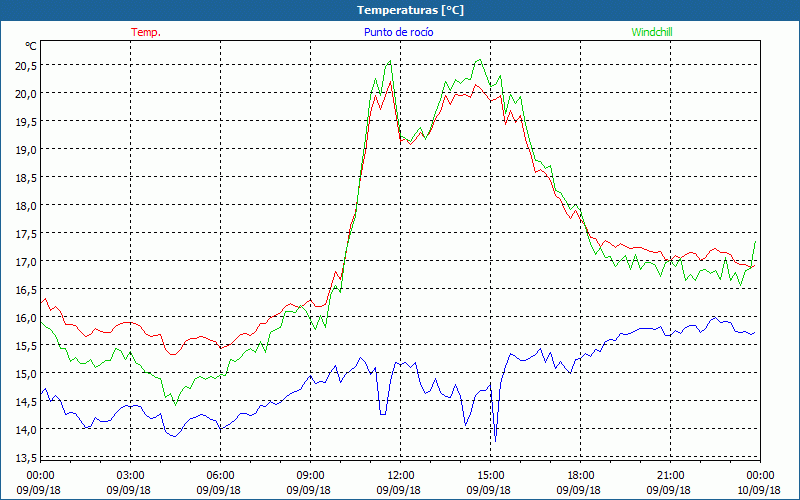Click the 06:00 time axis label
Screen dimensions: 800x500
(x=220, y=475)
